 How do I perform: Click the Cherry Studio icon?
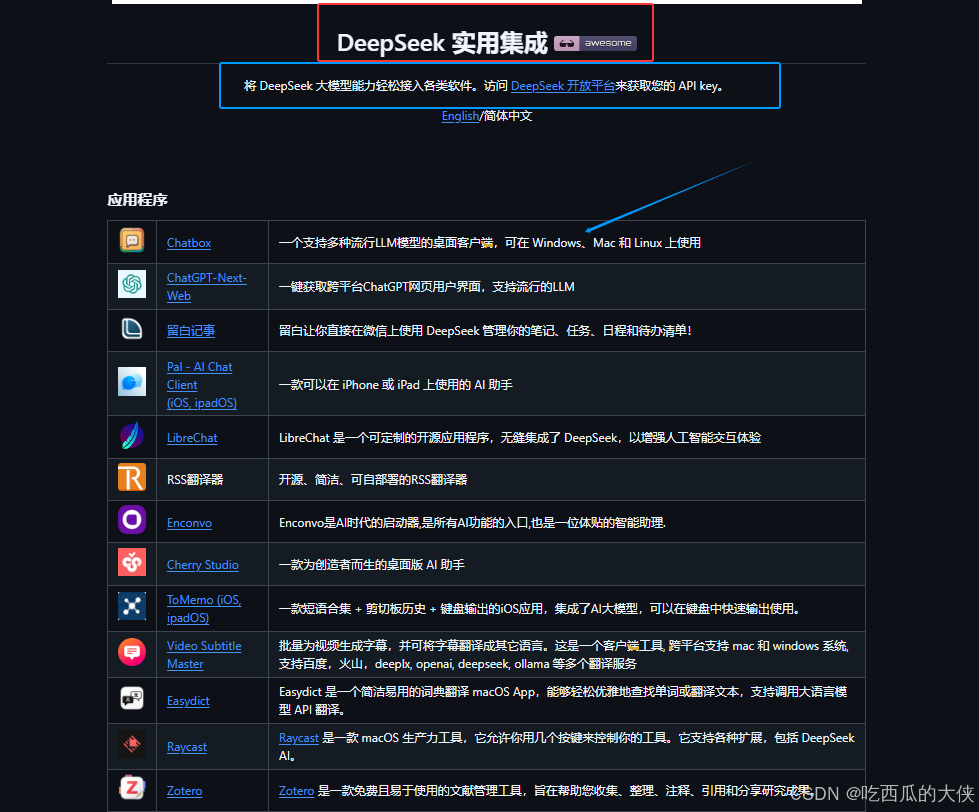coord(132,562)
